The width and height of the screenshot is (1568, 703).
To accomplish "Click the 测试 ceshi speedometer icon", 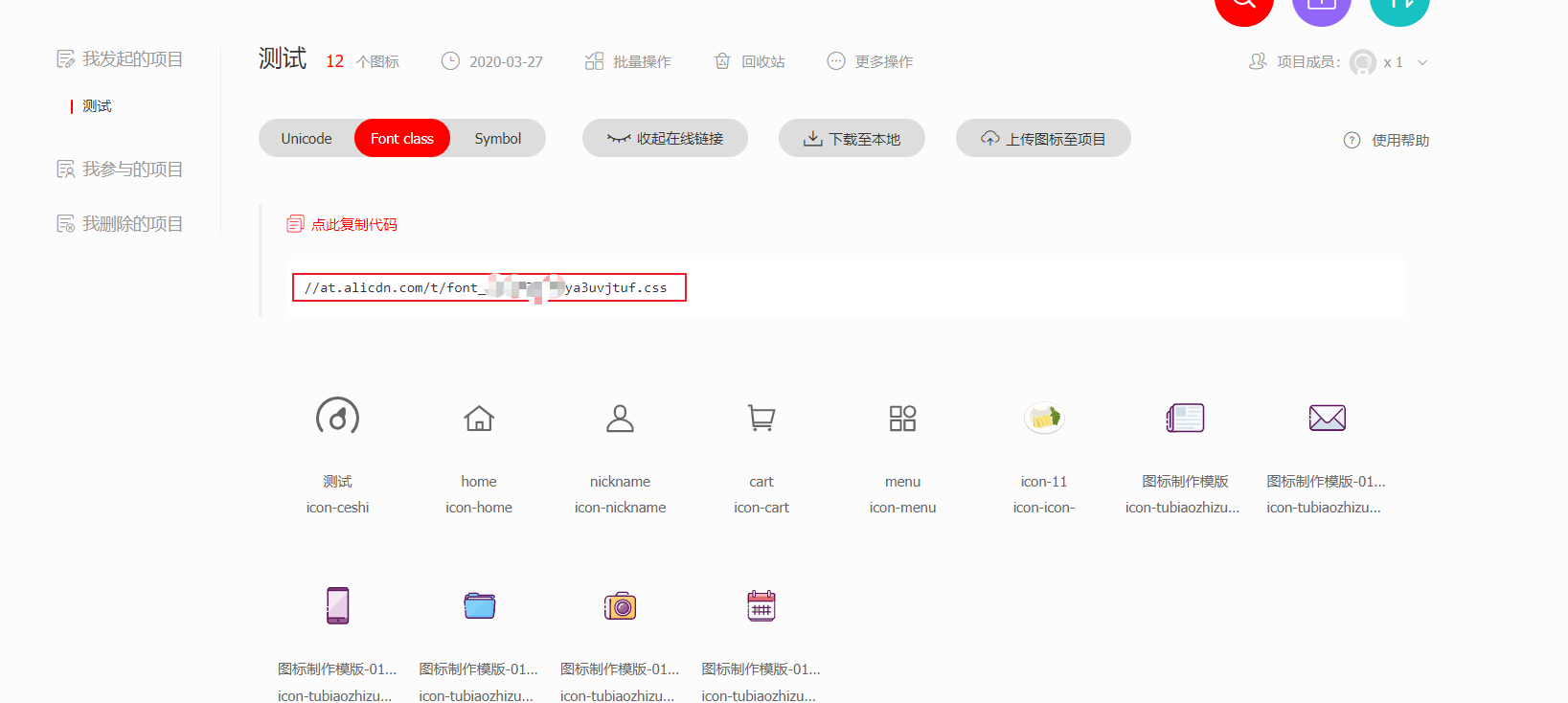I will pos(337,418).
